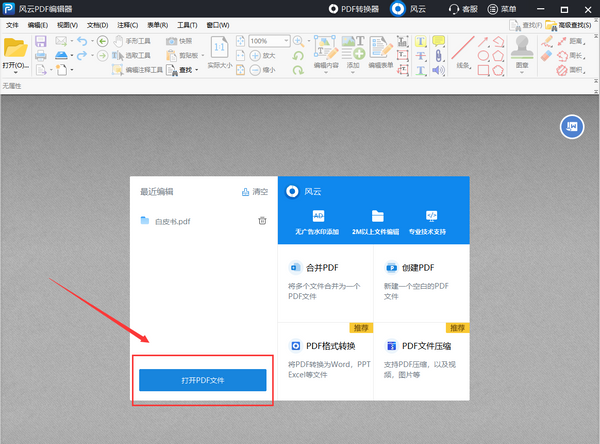Open the 菜单 button in title bar
This screenshot has height=444, width=600.
click(502, 9)
